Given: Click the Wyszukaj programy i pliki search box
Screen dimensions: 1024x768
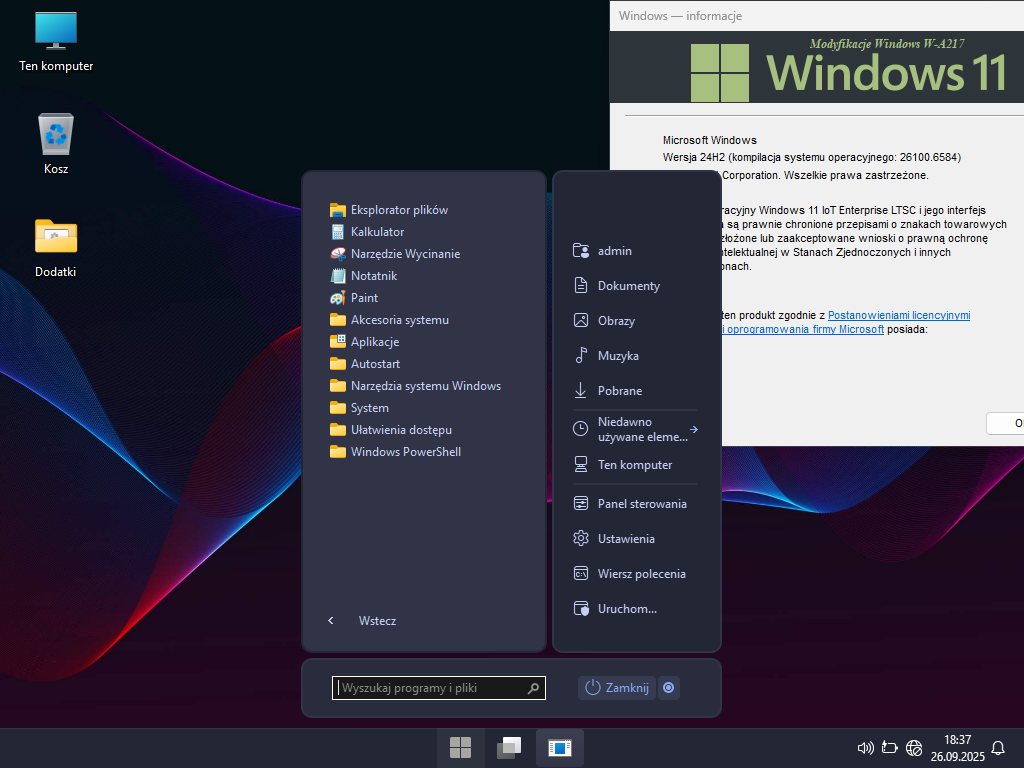Looking at the screenshot, I should (x=430, y=688).
